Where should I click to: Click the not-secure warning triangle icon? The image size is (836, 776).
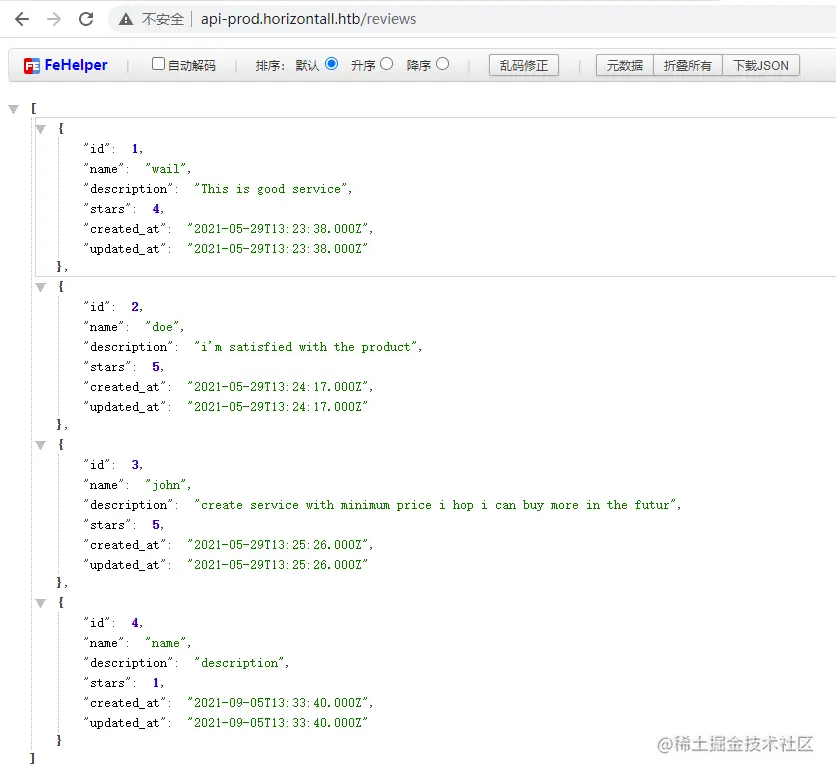pos(126,20)
